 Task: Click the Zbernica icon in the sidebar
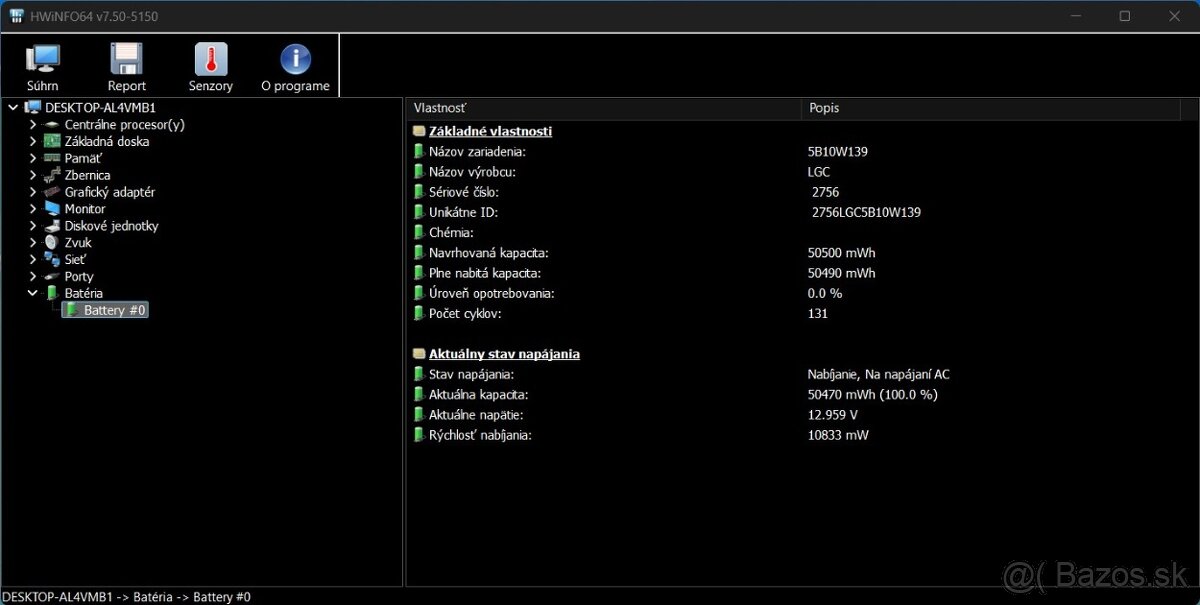pyautogui.click(x=53, y=174)
